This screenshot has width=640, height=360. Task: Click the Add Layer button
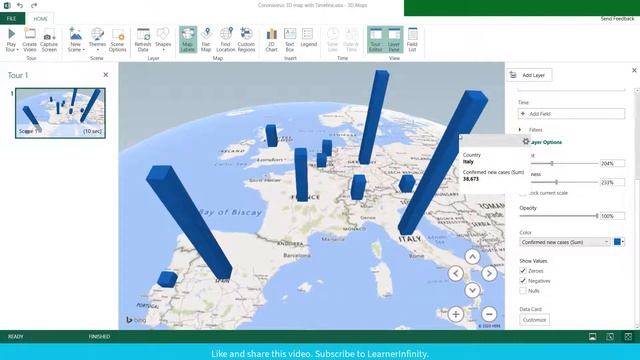pyautogui.click(x=529, y=75)
